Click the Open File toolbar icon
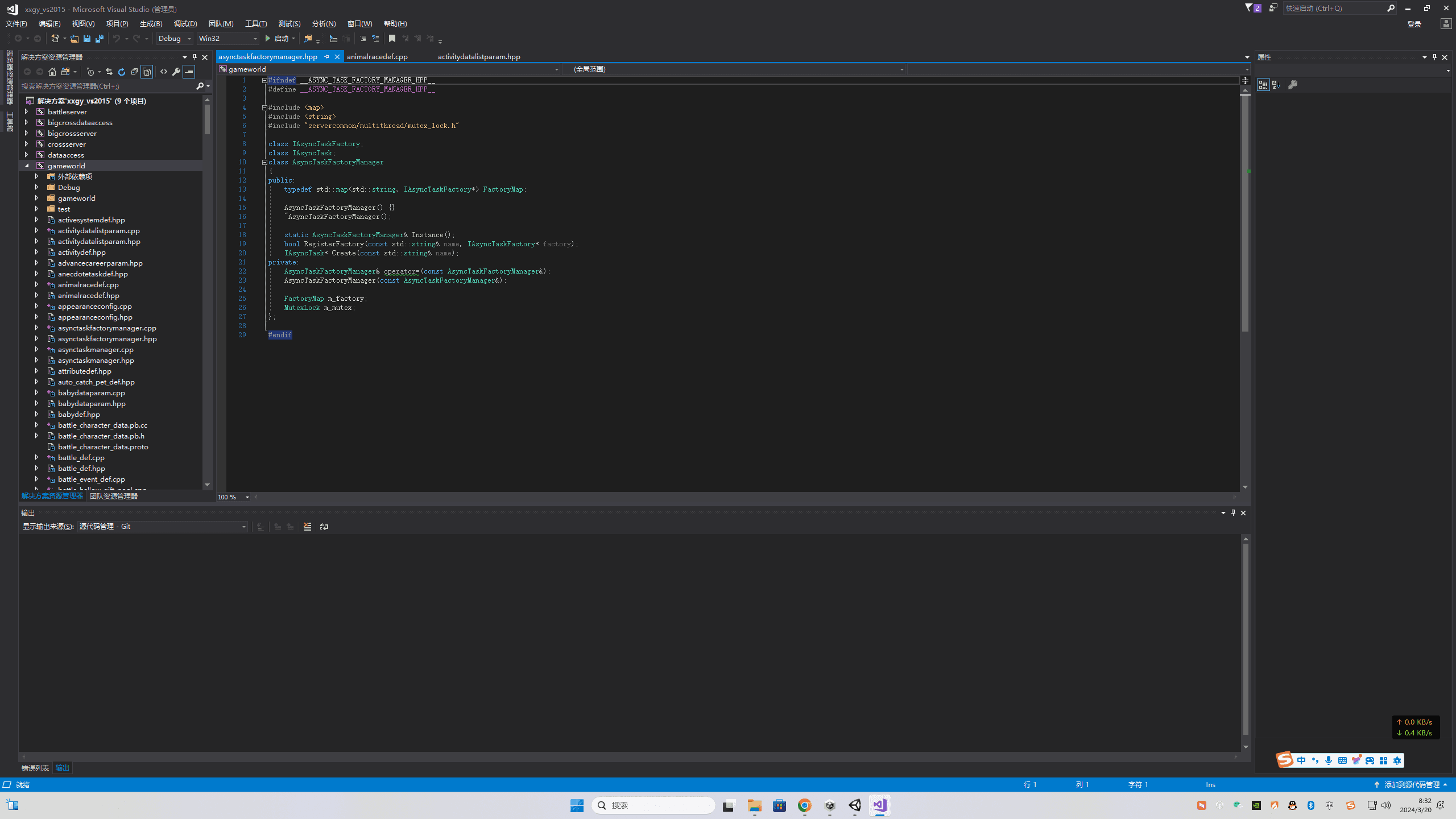1456x819 pixels. tap(75, 39)
